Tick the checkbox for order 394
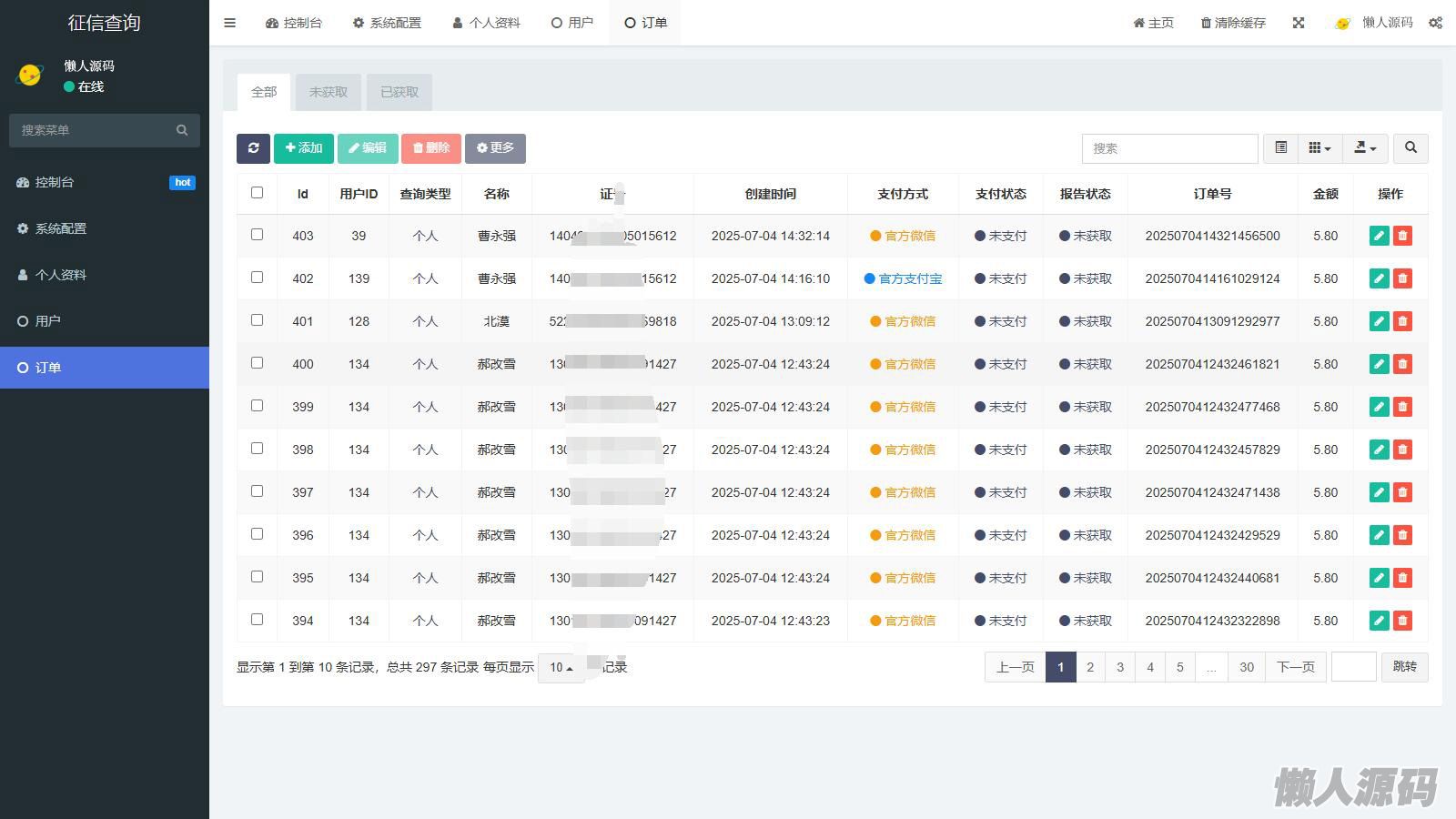The width and height of the screenshot is (1456, 819). [x=257, y=620]
